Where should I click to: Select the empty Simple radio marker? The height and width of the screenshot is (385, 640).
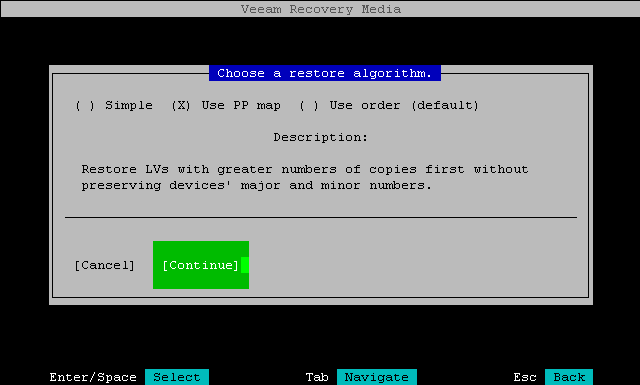85,105
